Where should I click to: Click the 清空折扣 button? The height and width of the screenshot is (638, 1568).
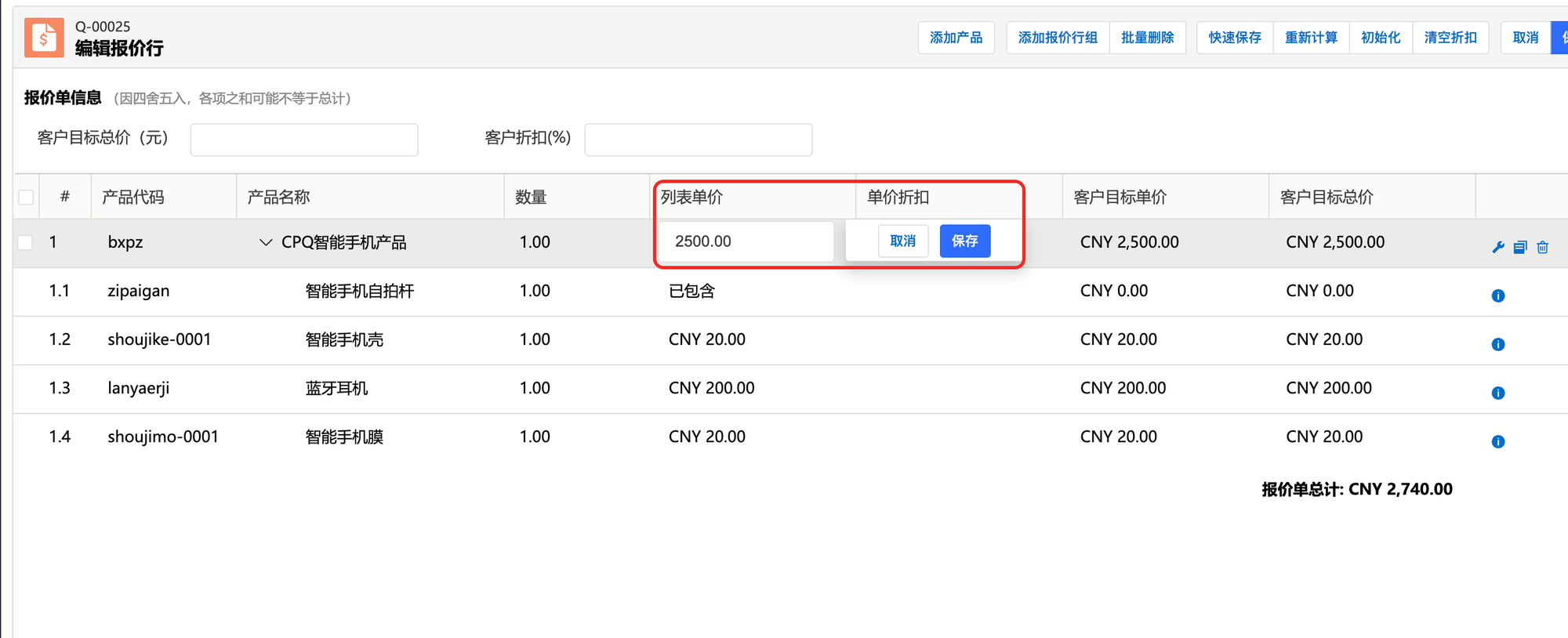1450,38
